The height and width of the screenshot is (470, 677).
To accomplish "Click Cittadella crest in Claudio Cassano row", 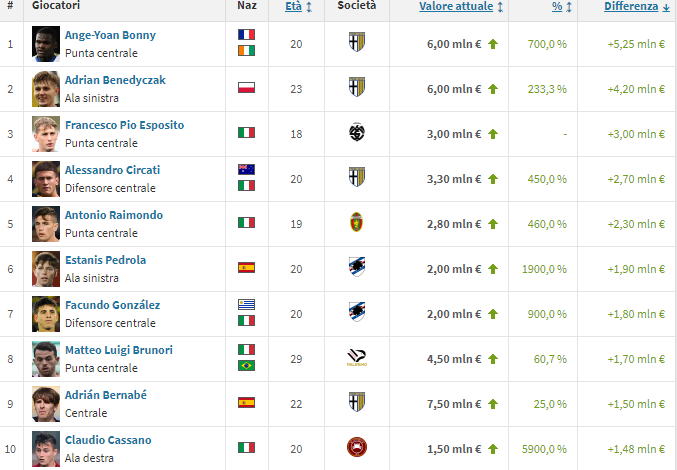I will 357,447.
